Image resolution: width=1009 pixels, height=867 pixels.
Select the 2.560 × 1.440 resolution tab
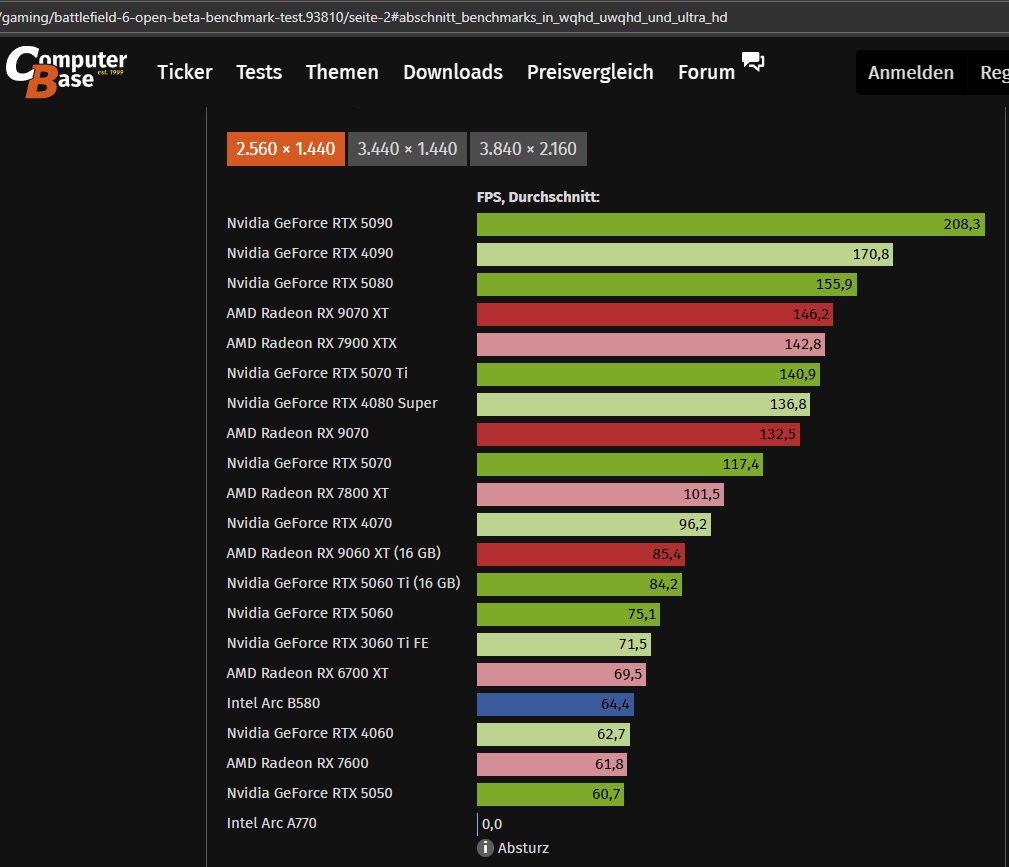(286, 149)
